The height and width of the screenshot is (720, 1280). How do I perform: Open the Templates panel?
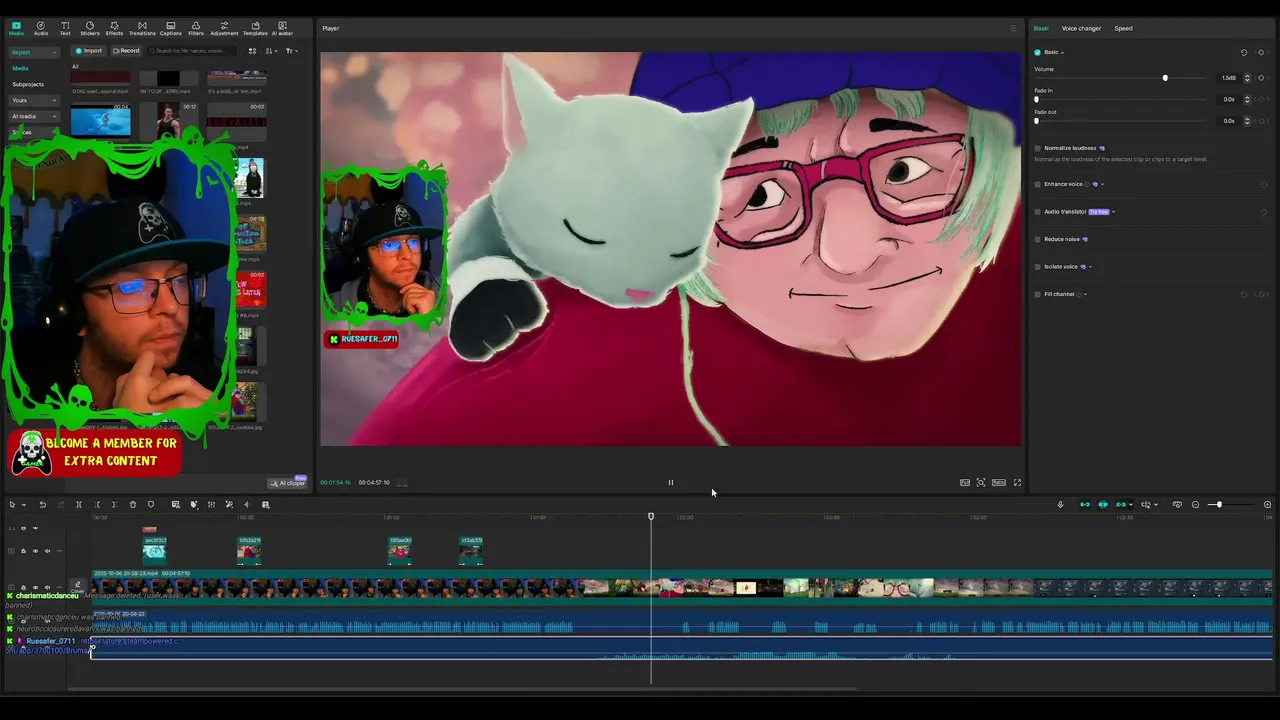tap(255, 27)
